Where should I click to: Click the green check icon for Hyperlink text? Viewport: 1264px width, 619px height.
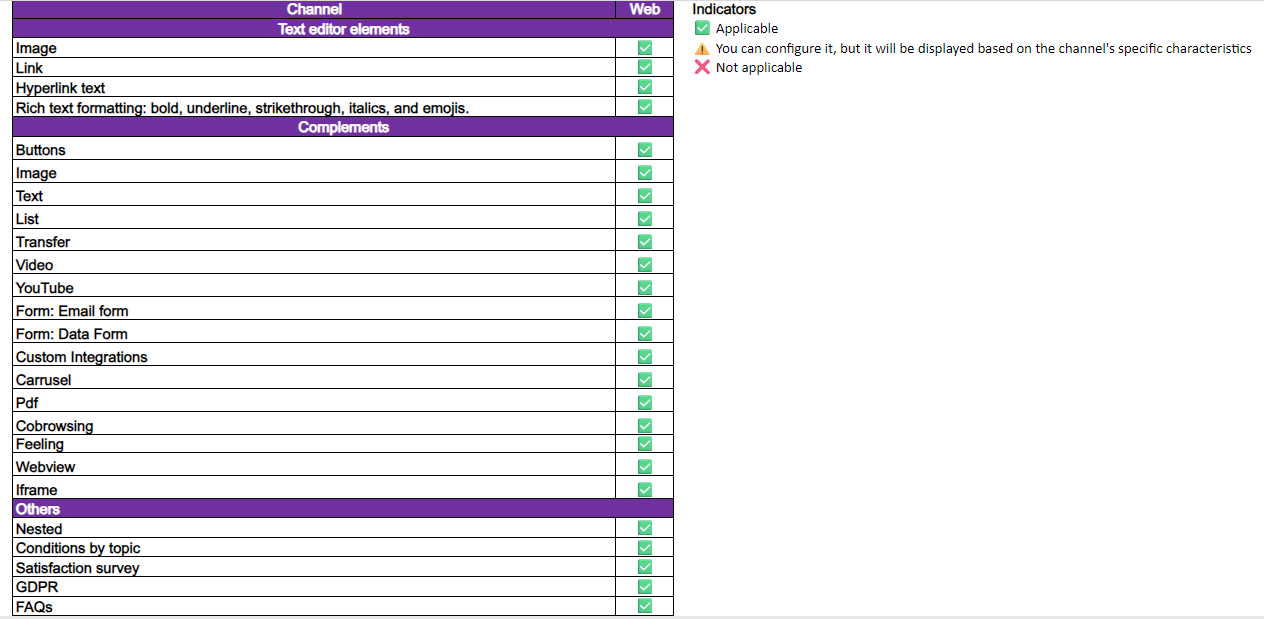coord(645,87)
